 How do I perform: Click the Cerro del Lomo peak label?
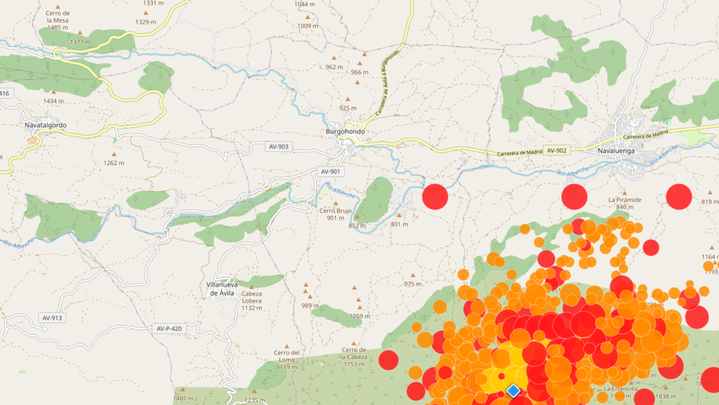coord(287,360)
